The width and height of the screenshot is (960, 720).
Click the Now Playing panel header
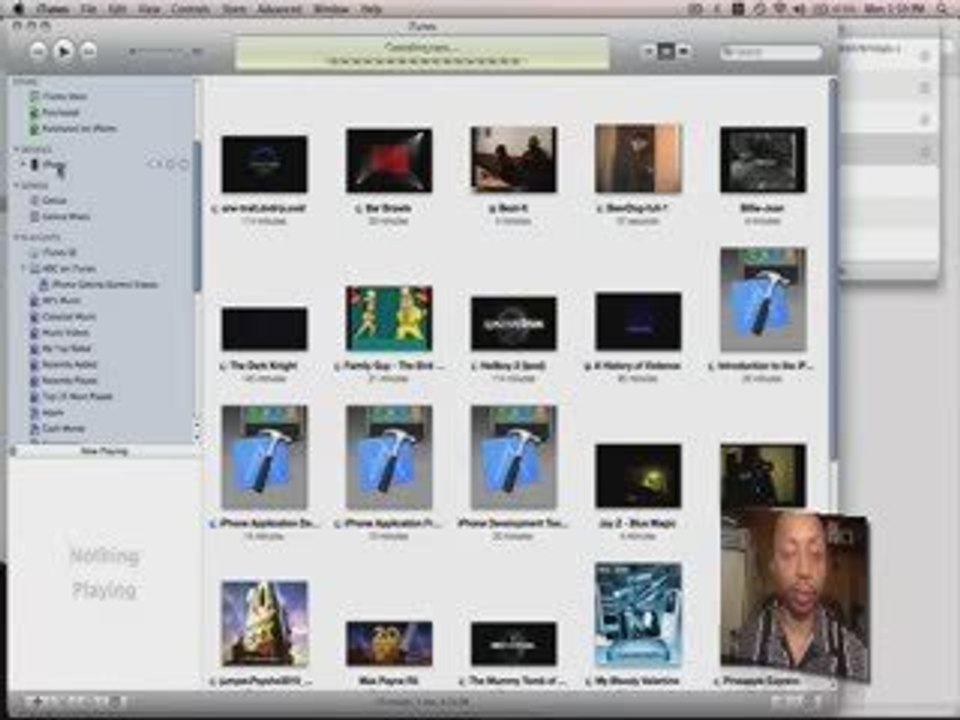104,451
